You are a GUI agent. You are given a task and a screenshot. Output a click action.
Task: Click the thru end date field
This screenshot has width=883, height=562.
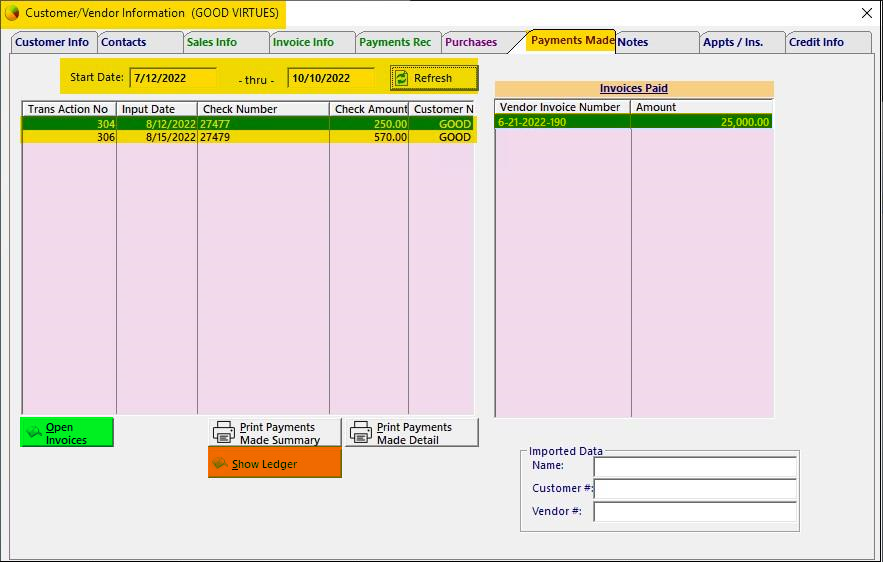click(330, 78)
